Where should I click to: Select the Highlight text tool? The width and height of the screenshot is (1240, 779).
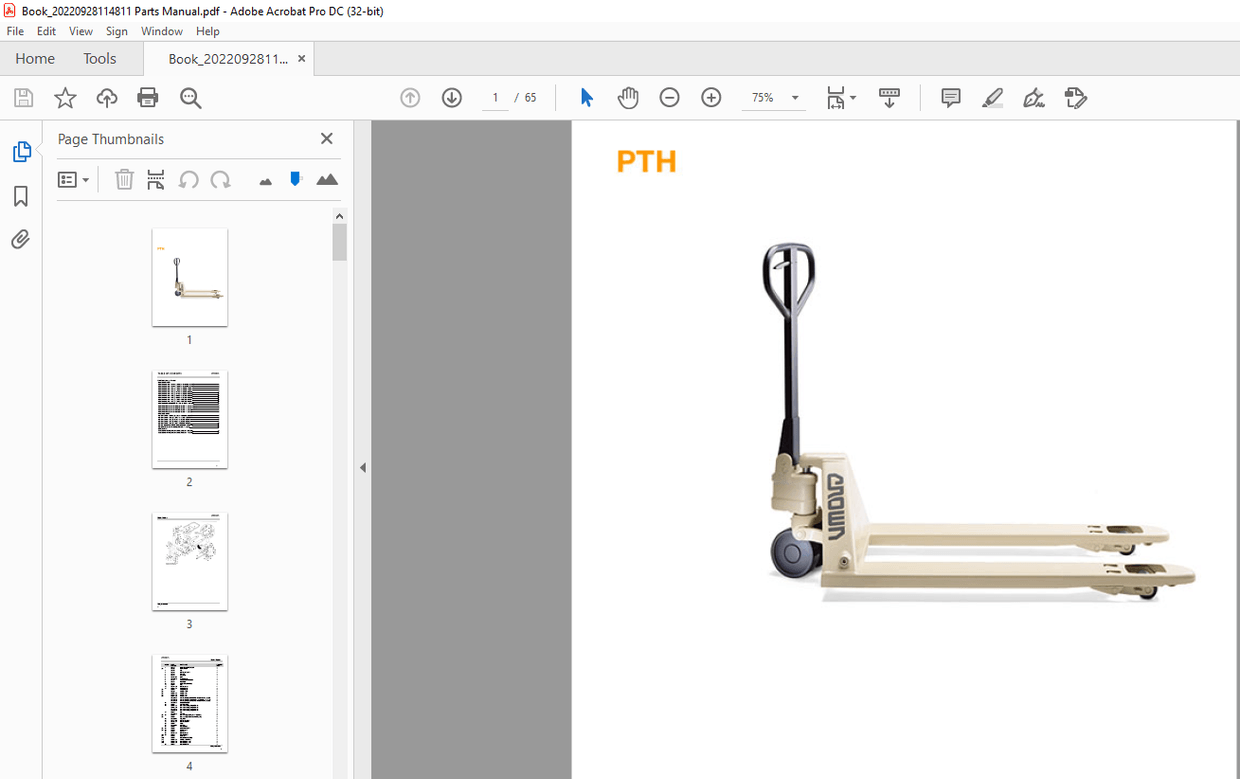point(992,97)
